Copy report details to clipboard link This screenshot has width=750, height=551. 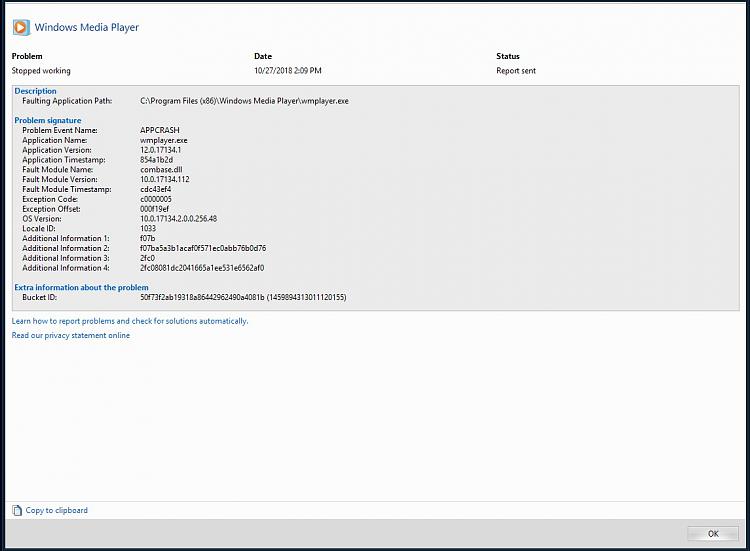pos(56,510)
